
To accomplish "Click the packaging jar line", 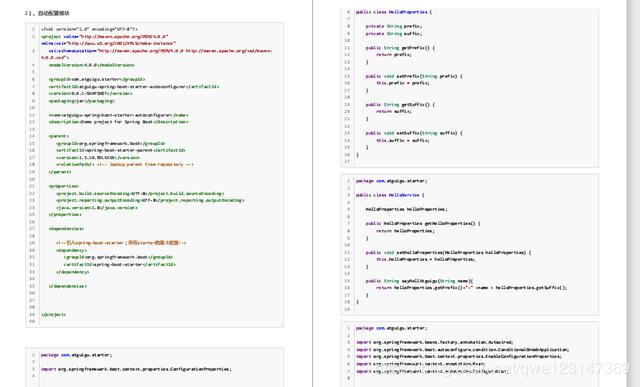I will coord(82,101).
